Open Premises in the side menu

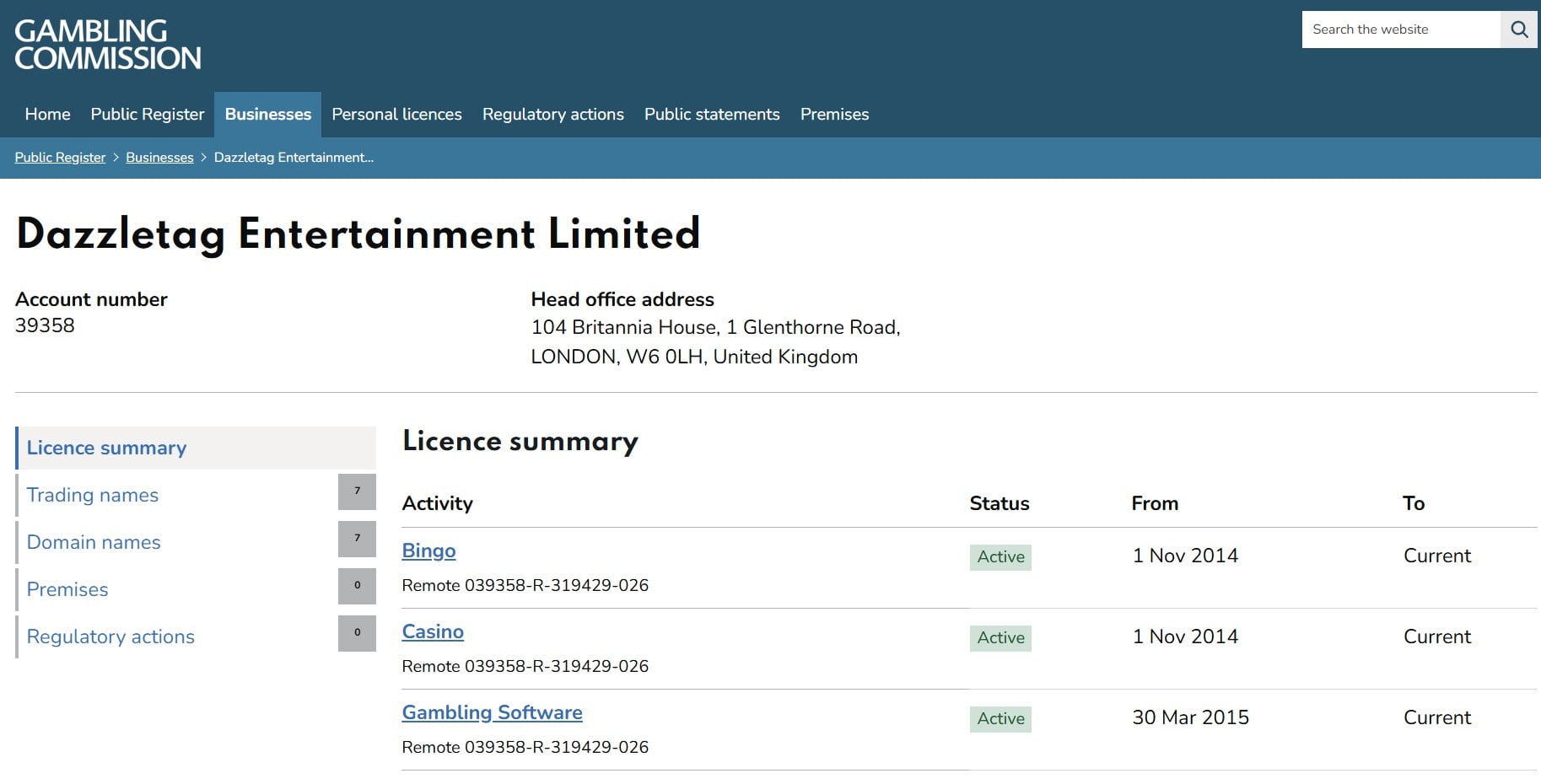pos(67,590)
